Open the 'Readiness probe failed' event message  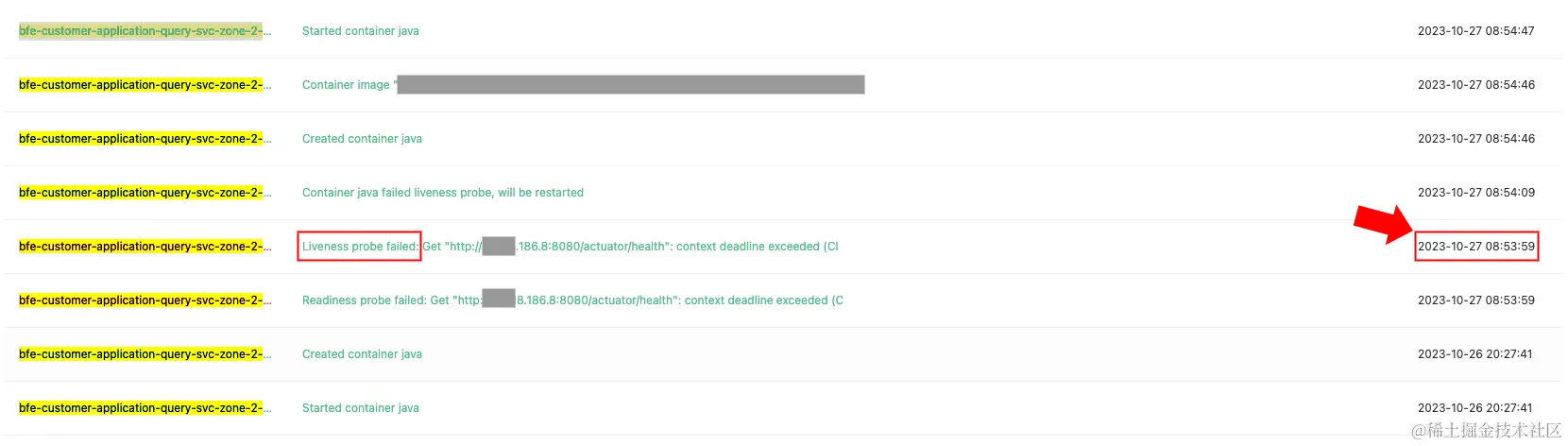[572, 300]
